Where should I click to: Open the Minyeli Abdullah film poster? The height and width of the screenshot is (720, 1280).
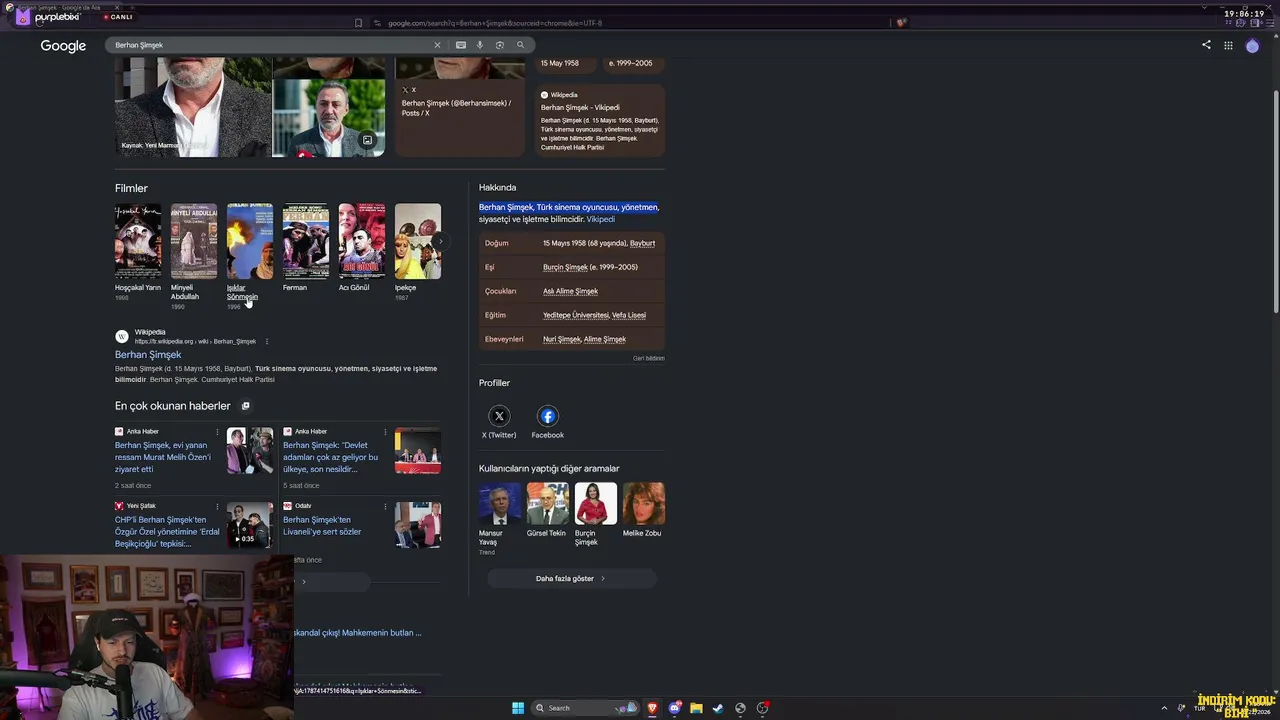click(x=194, y=241)
